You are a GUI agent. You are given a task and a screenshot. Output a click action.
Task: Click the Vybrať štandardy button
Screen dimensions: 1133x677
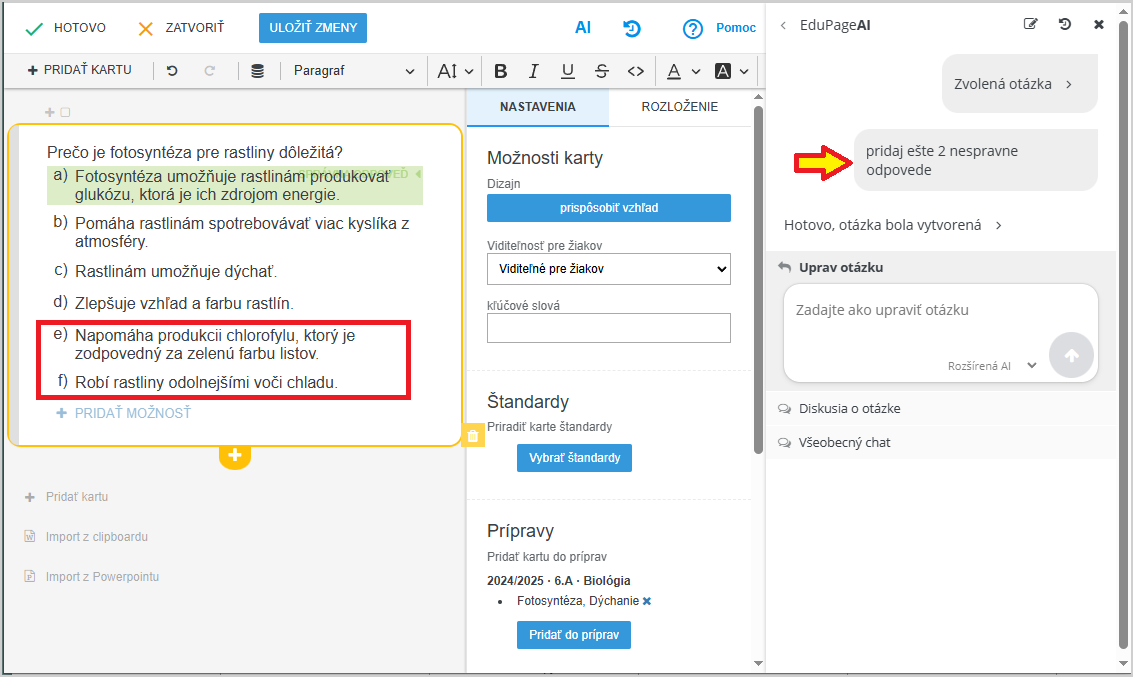pos(574,457)
